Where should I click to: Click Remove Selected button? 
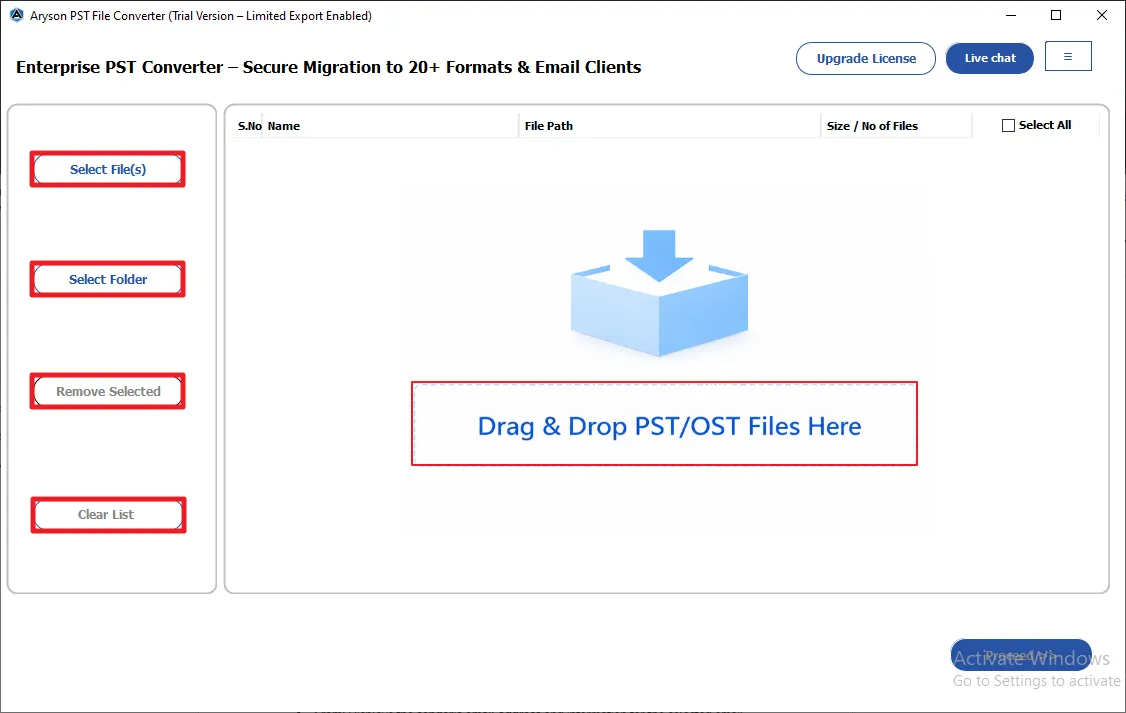pyautogui.click(x=108, y=391)
